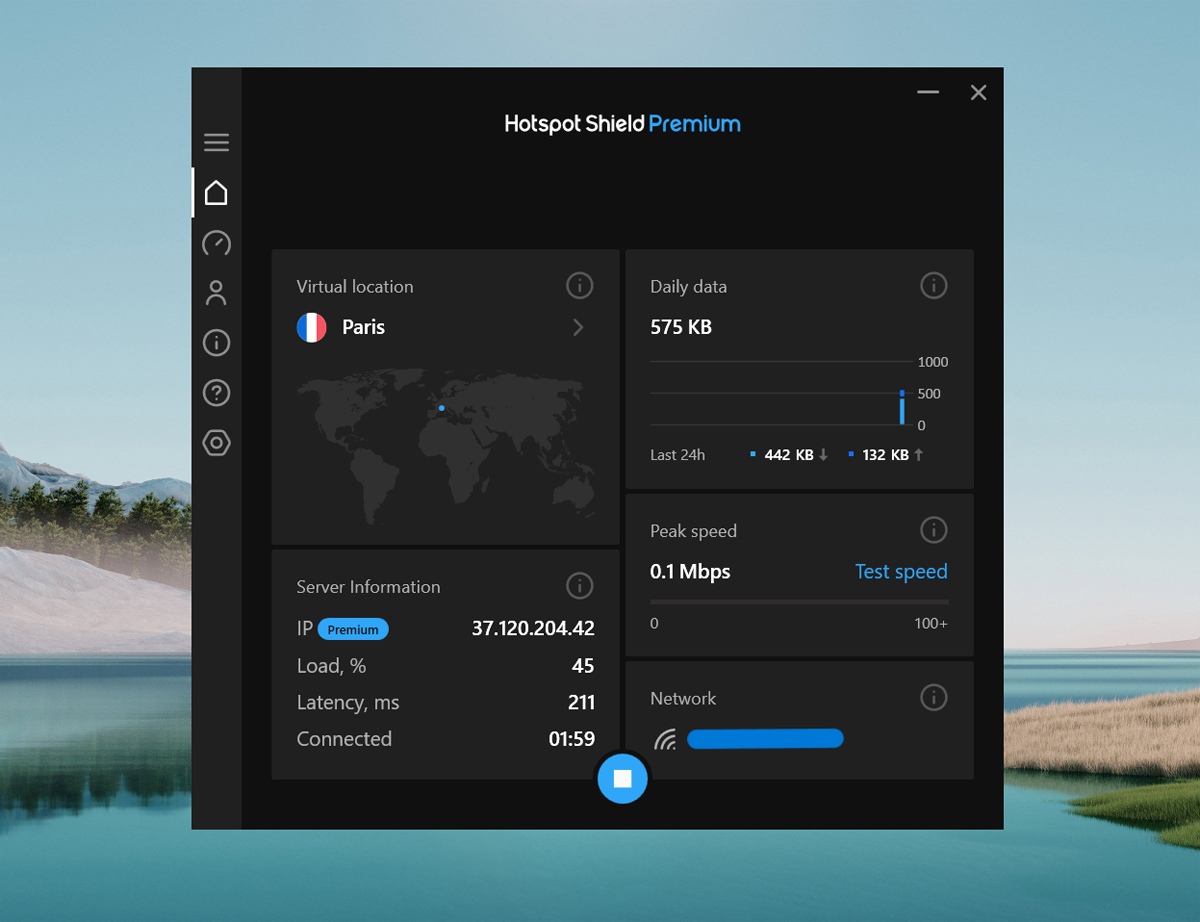The height and width of the screenshot is (922, 1200).
Task: Stop the VPN with the blue square button
Action: click(x=622, y=779)
